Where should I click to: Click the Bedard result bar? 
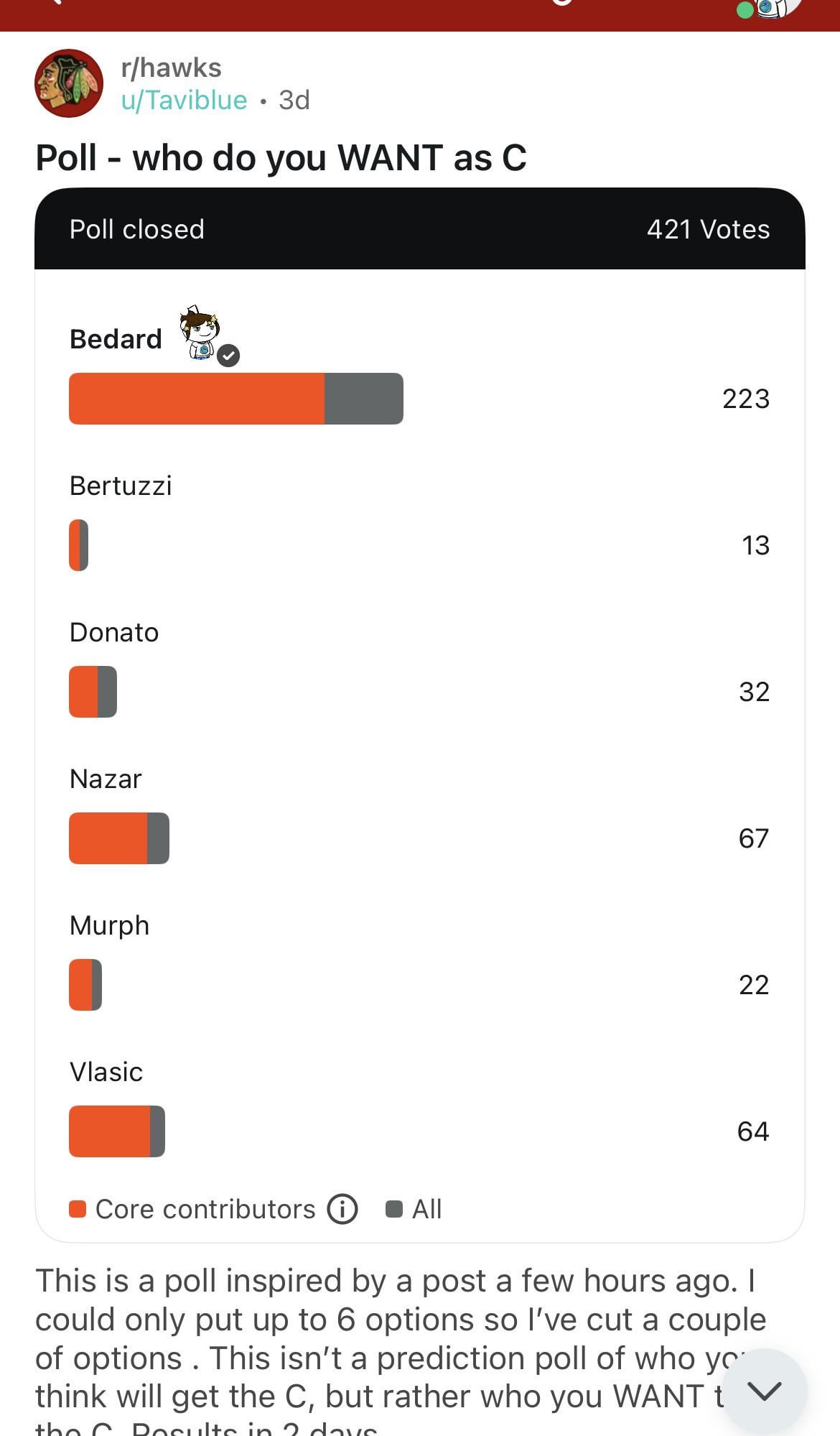pos(235,399)
